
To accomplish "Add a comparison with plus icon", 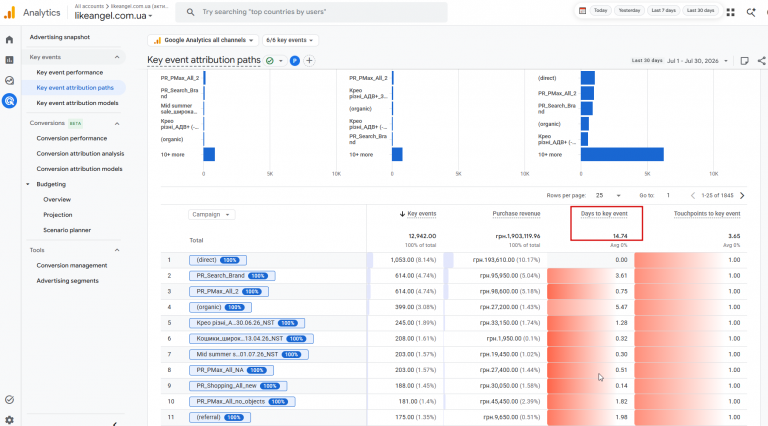I will [x=309, y=61].
